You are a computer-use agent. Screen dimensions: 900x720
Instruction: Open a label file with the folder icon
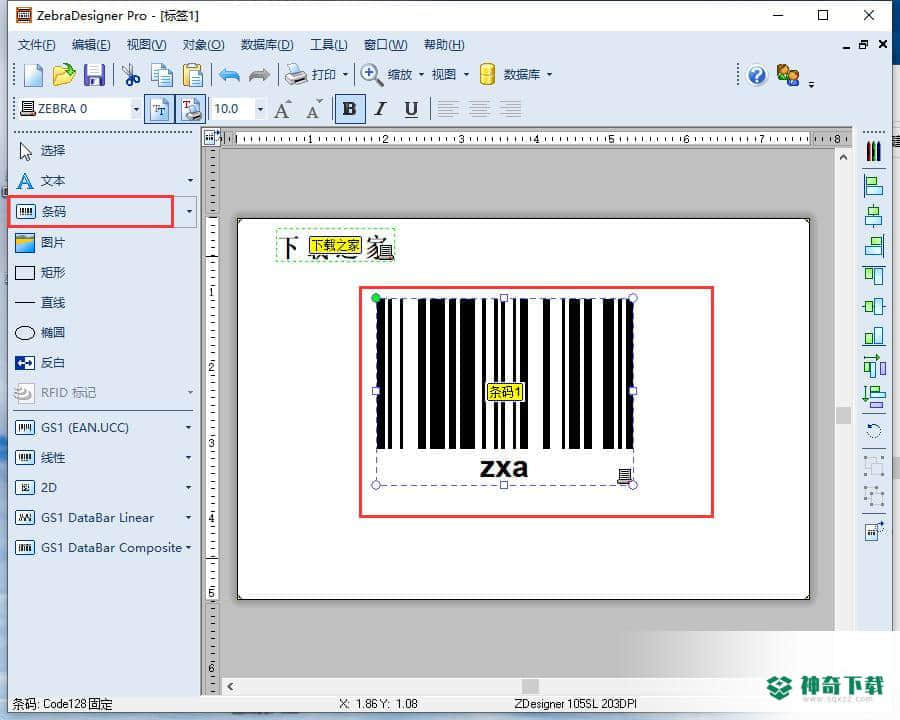click(x=64, y=75)
